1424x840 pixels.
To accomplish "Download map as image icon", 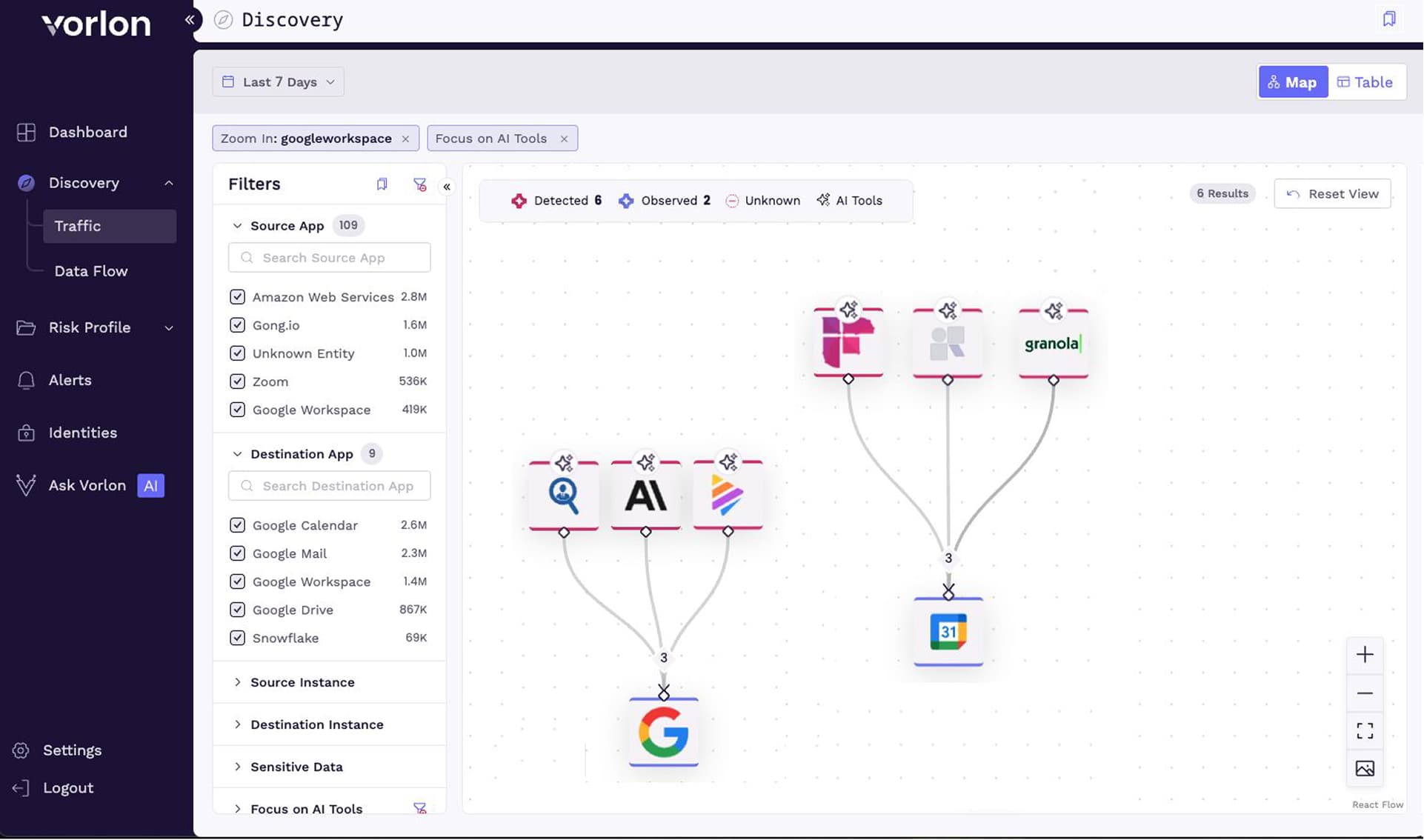I will pyautogui.click(x=1364, y=769).
